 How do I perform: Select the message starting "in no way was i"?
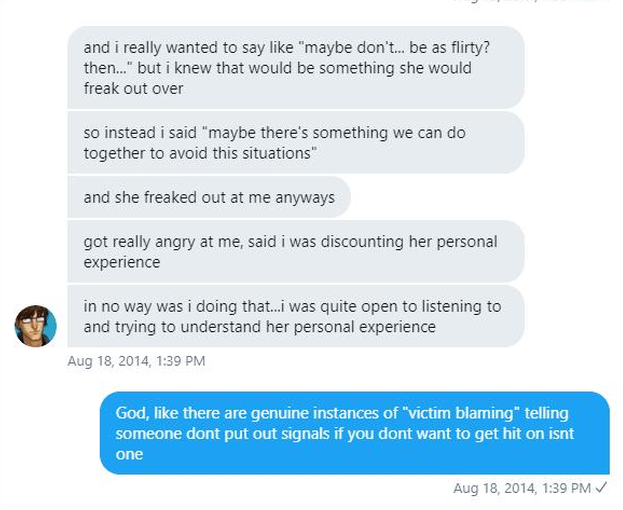(x=295, y=316)
